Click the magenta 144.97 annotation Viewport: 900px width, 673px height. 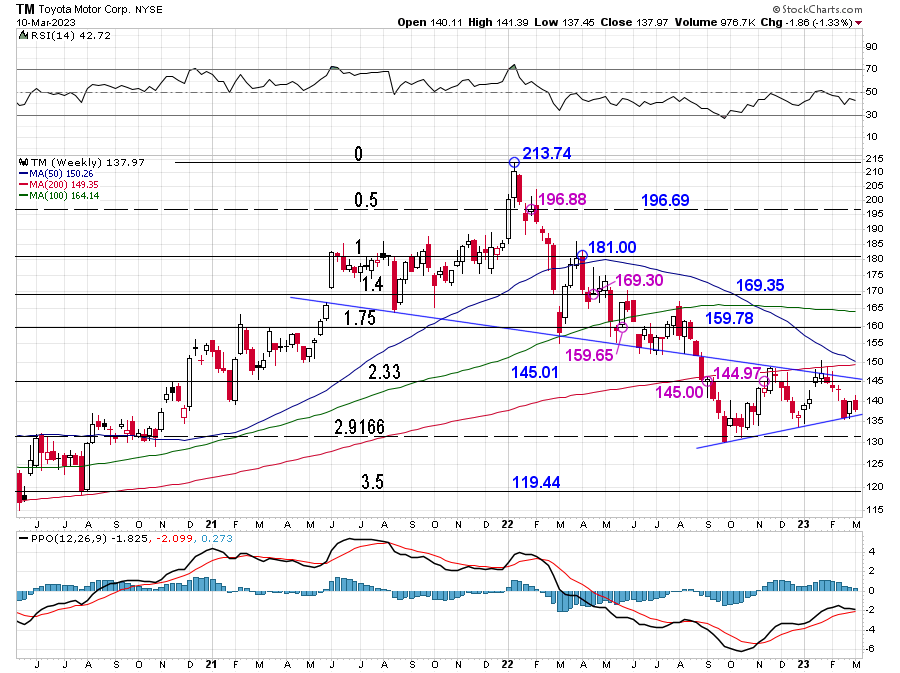point(736,373)
